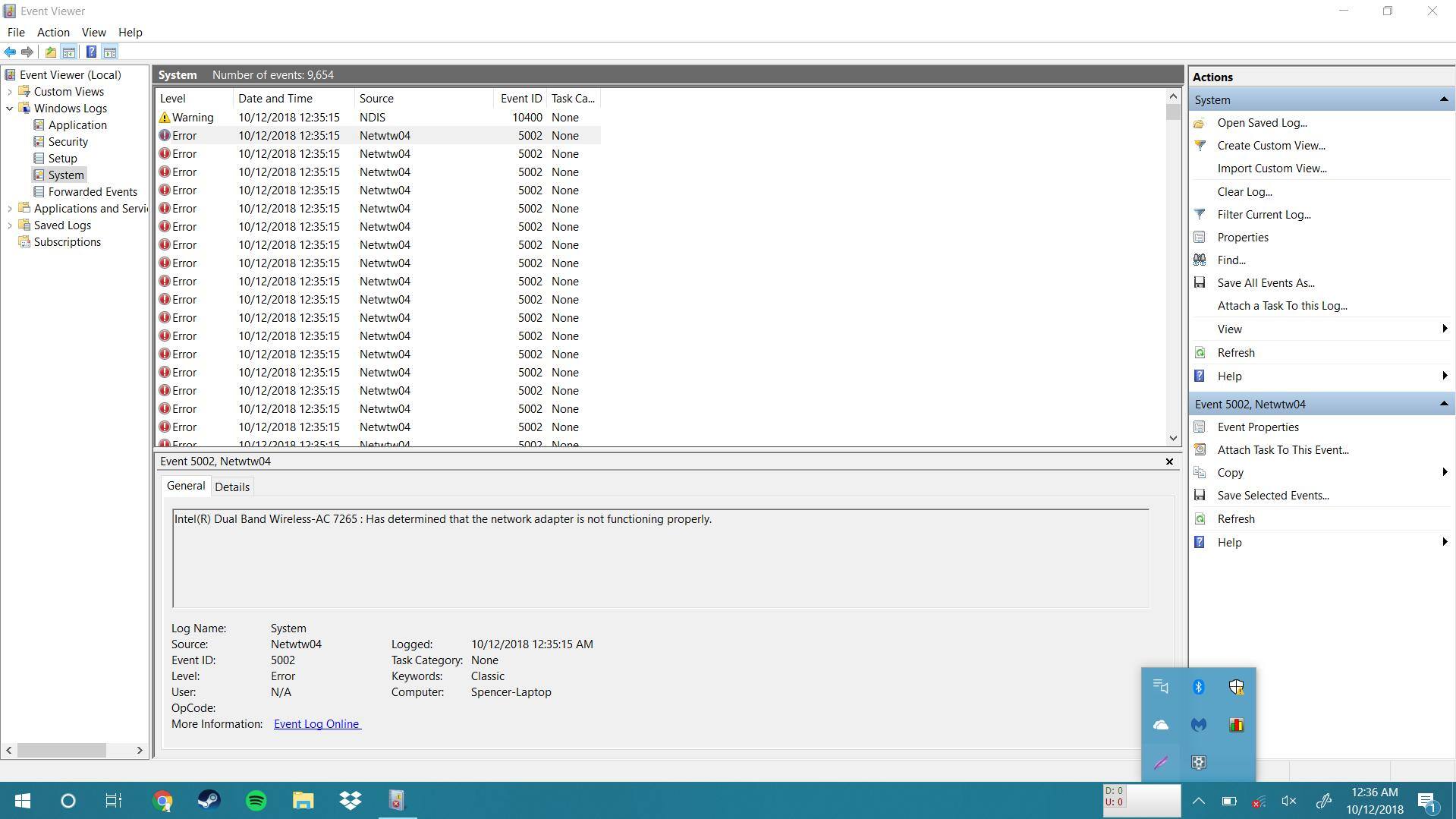The width and height of the screenshot is (1456, 819).
Task: Toggle the Action pane visibility in the toolbar
Action: (x=110, y=52)
